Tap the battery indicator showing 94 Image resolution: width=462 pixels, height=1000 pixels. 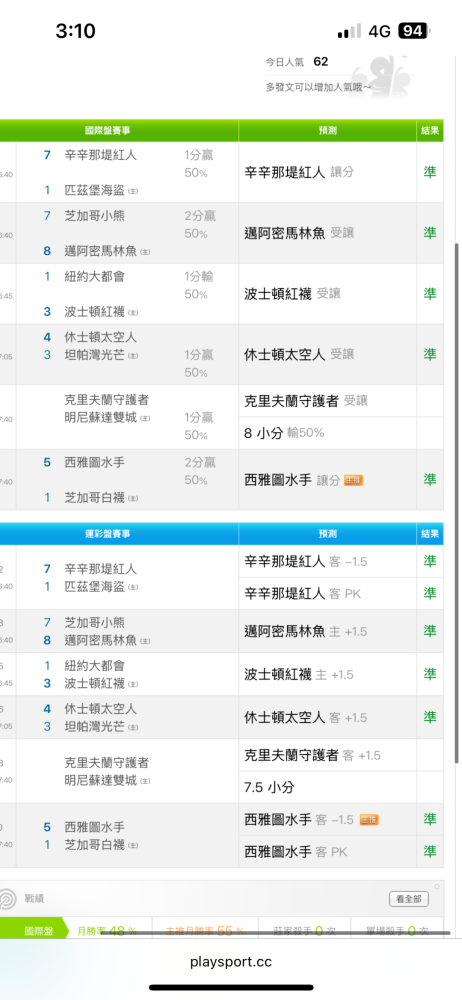415,31
